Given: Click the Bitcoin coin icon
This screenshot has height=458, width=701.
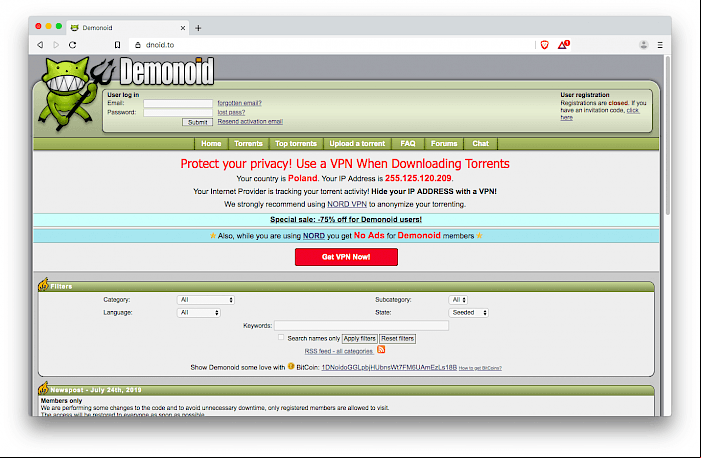Looking at the screenshot, I should [291, 366].
